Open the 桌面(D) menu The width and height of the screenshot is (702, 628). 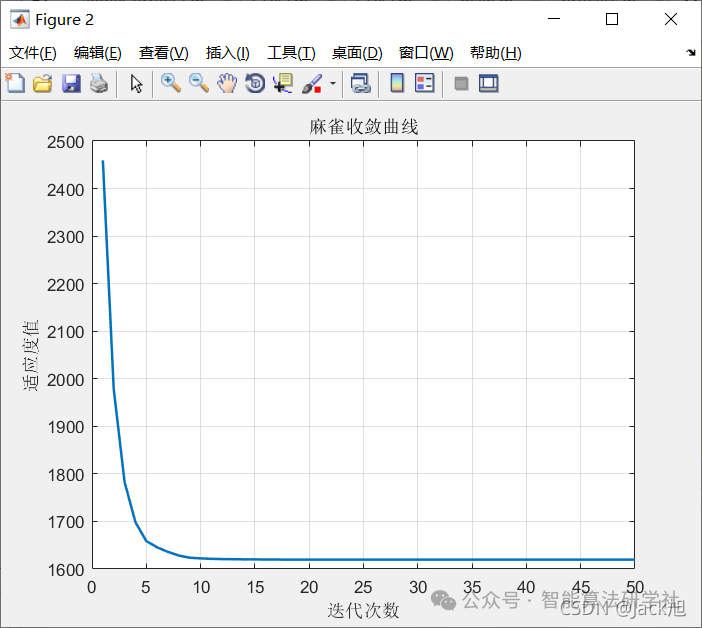coord(357,53)
